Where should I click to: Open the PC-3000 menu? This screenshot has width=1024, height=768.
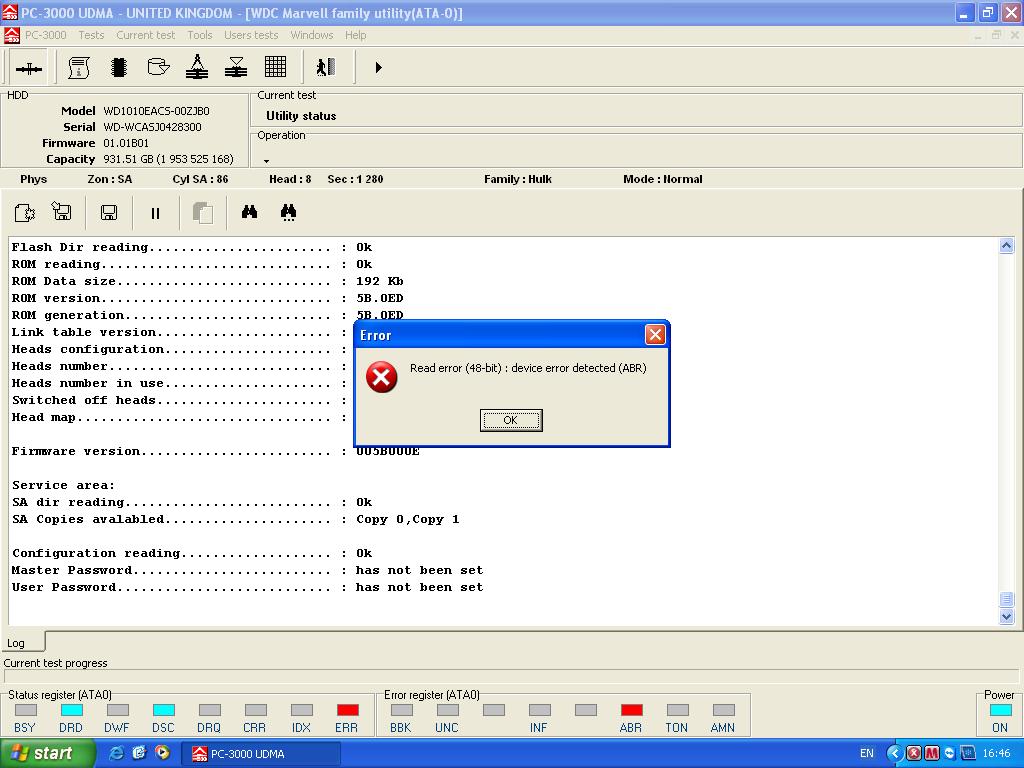click(x=46, y=35)
